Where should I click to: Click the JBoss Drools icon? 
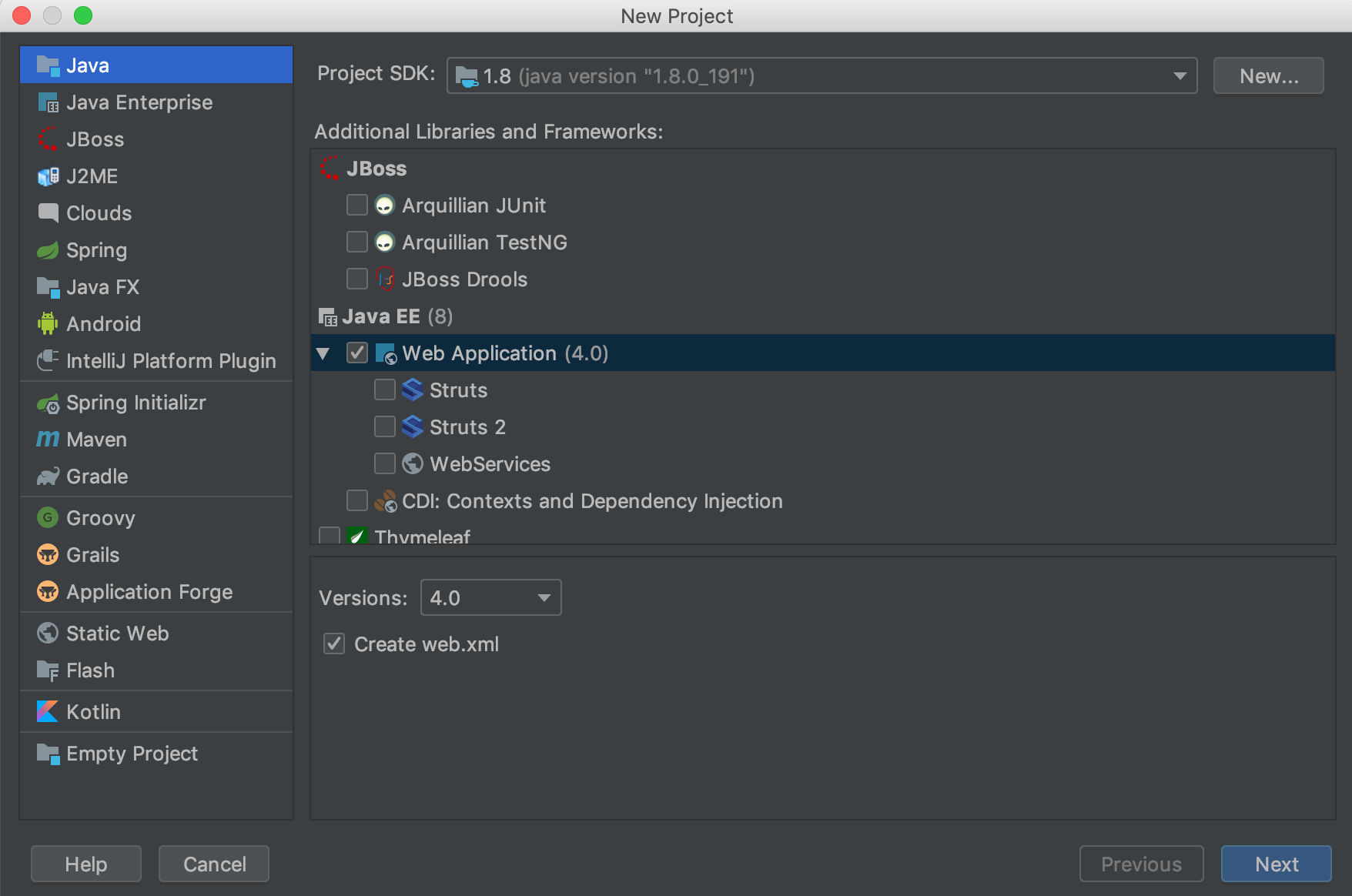coord(385,279)
